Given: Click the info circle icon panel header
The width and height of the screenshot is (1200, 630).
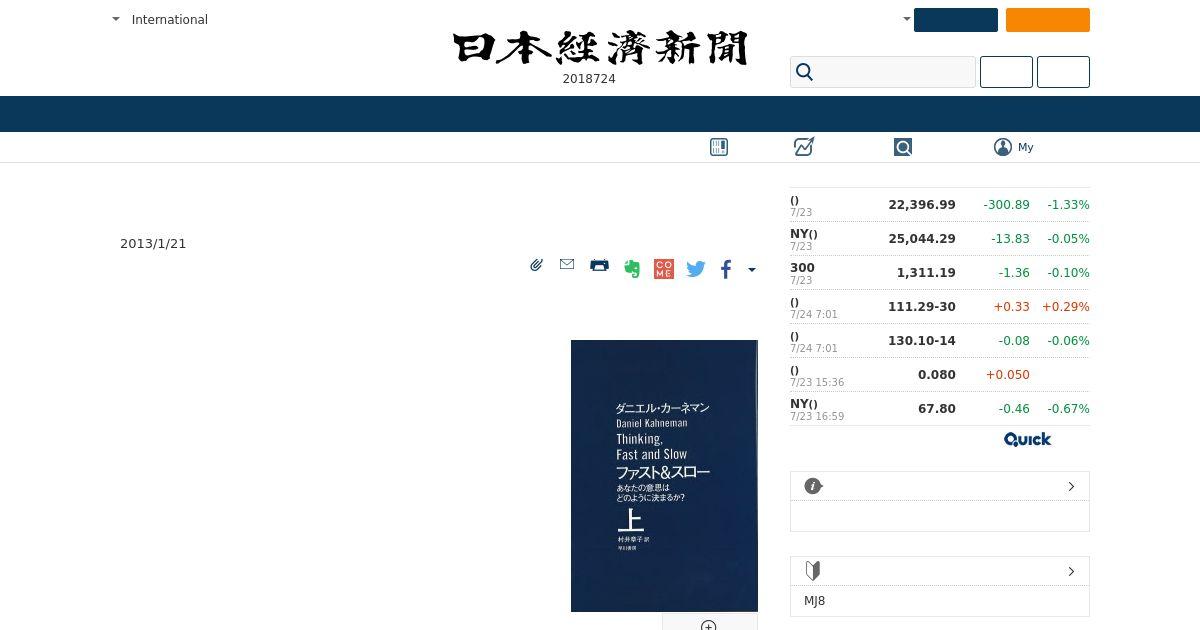Looking at the screenshot, I should pyautogui.click(x=813, y=486).
